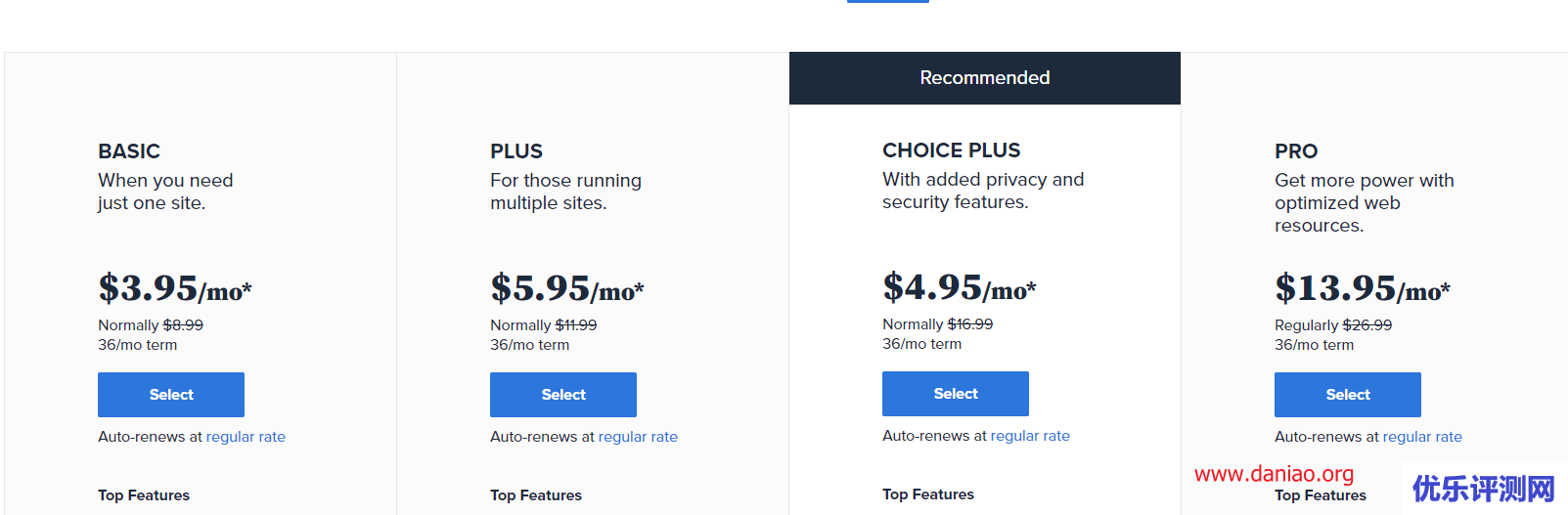Click the BASIC plan title
The height and width of the screenshot is (515, 1568).
[129, 151]
